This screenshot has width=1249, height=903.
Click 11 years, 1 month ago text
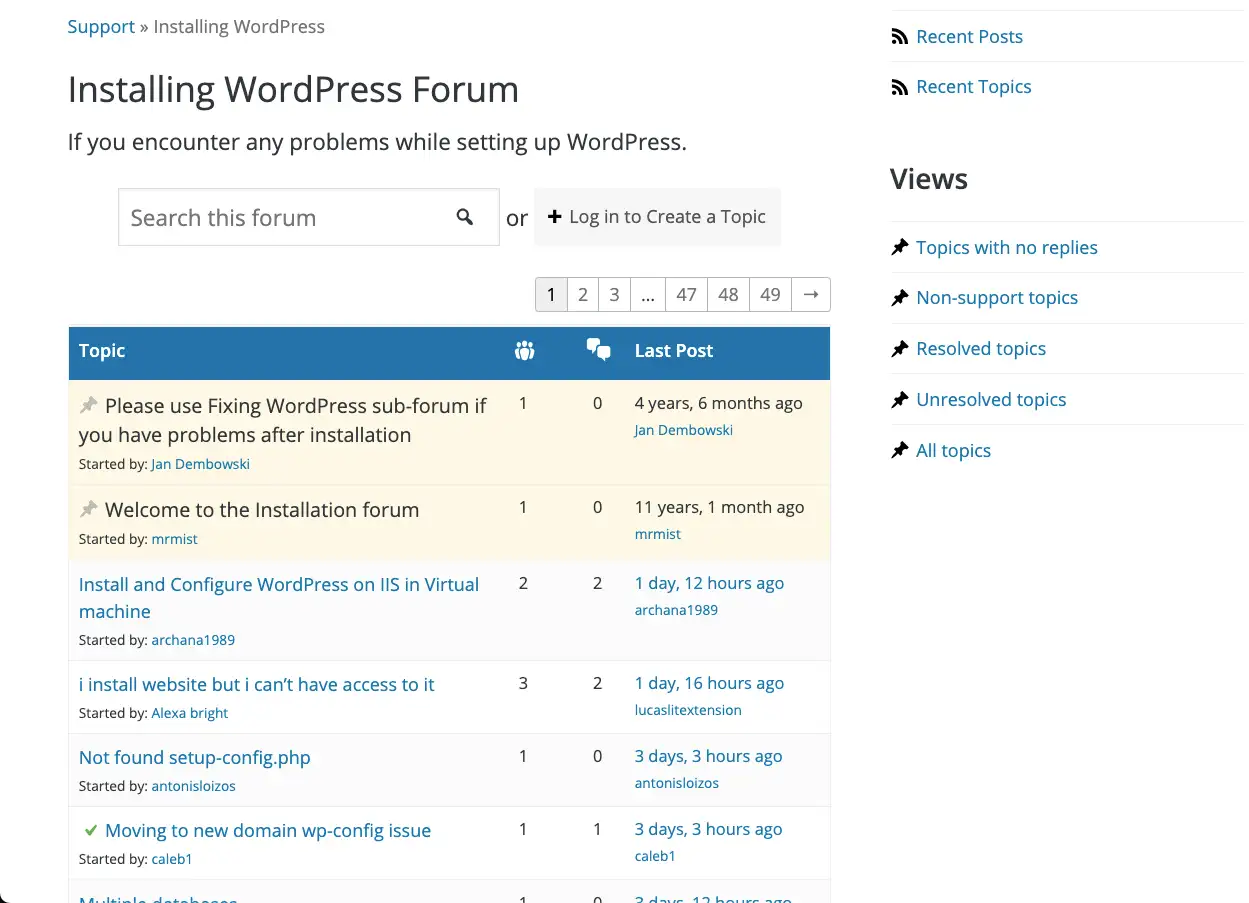[720, 507]
